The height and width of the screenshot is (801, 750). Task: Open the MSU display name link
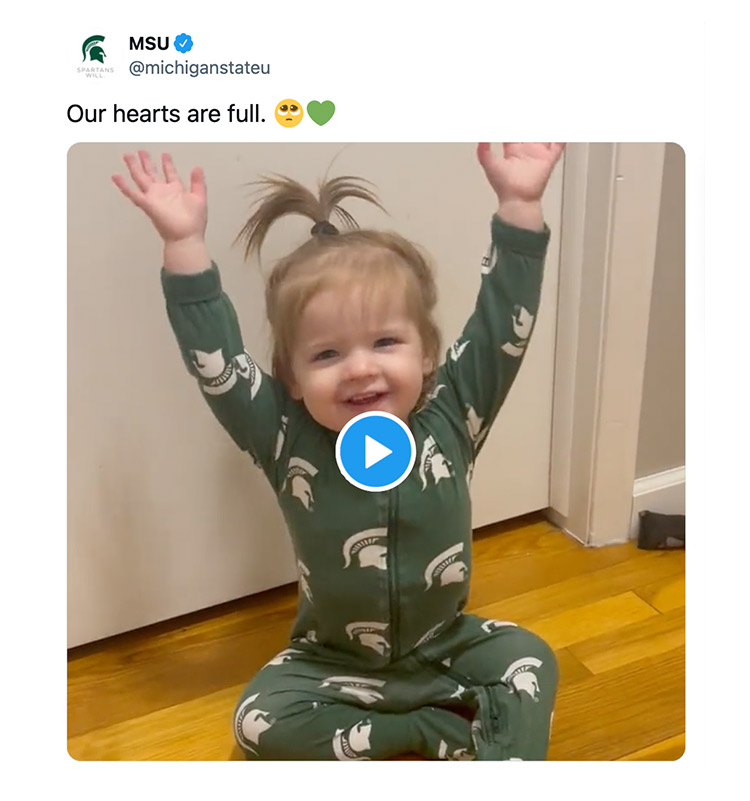[x=149, y=43]
